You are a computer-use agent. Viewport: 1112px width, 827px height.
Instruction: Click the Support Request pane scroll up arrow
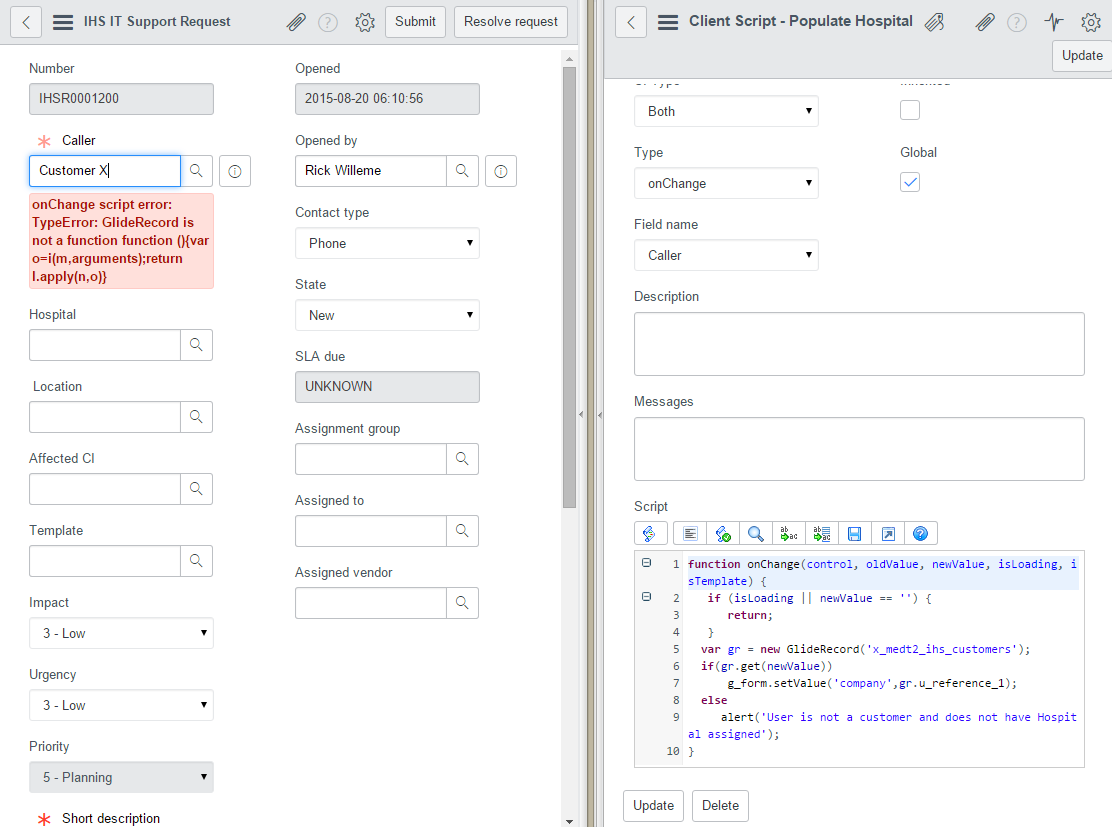[x=569, y=59]
